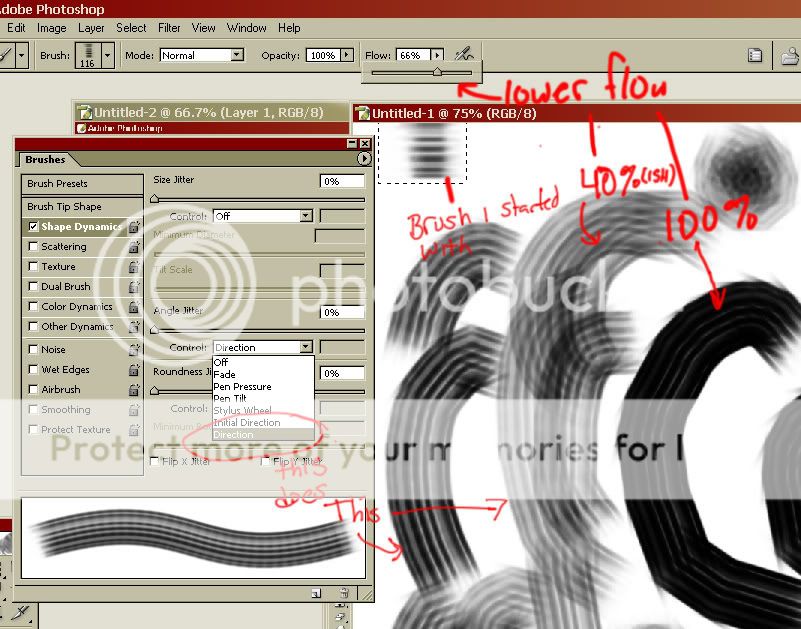Enable the airbrush icon in options bar
The image size is (801, 629).
[464, 54]
